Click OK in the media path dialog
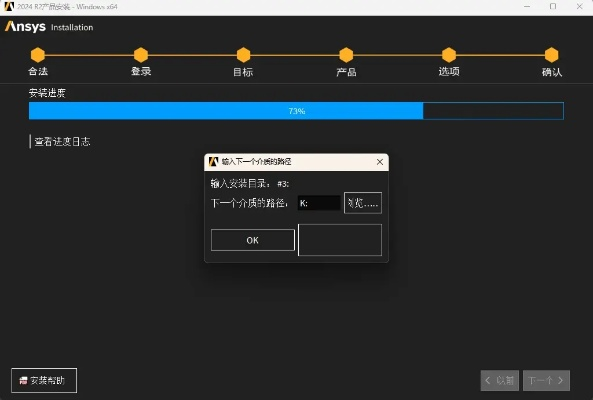 [253, 240]
